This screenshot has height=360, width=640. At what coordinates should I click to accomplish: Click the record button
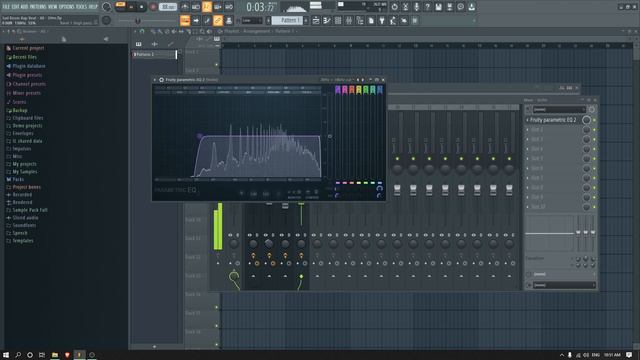tap(153, 7)
